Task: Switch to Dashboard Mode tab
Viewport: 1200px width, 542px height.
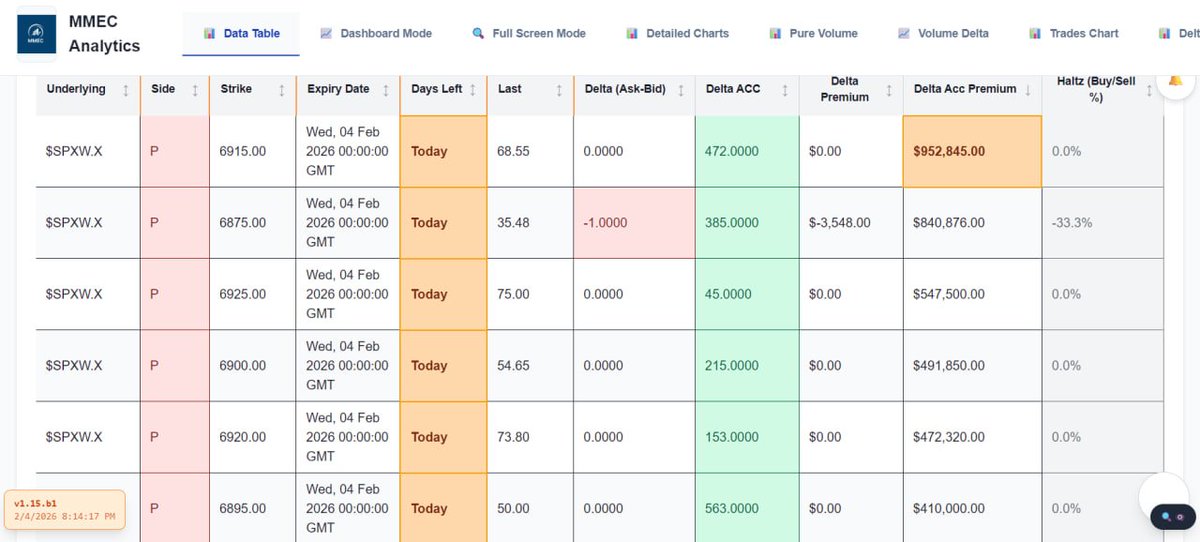Action: pos(376,33)
